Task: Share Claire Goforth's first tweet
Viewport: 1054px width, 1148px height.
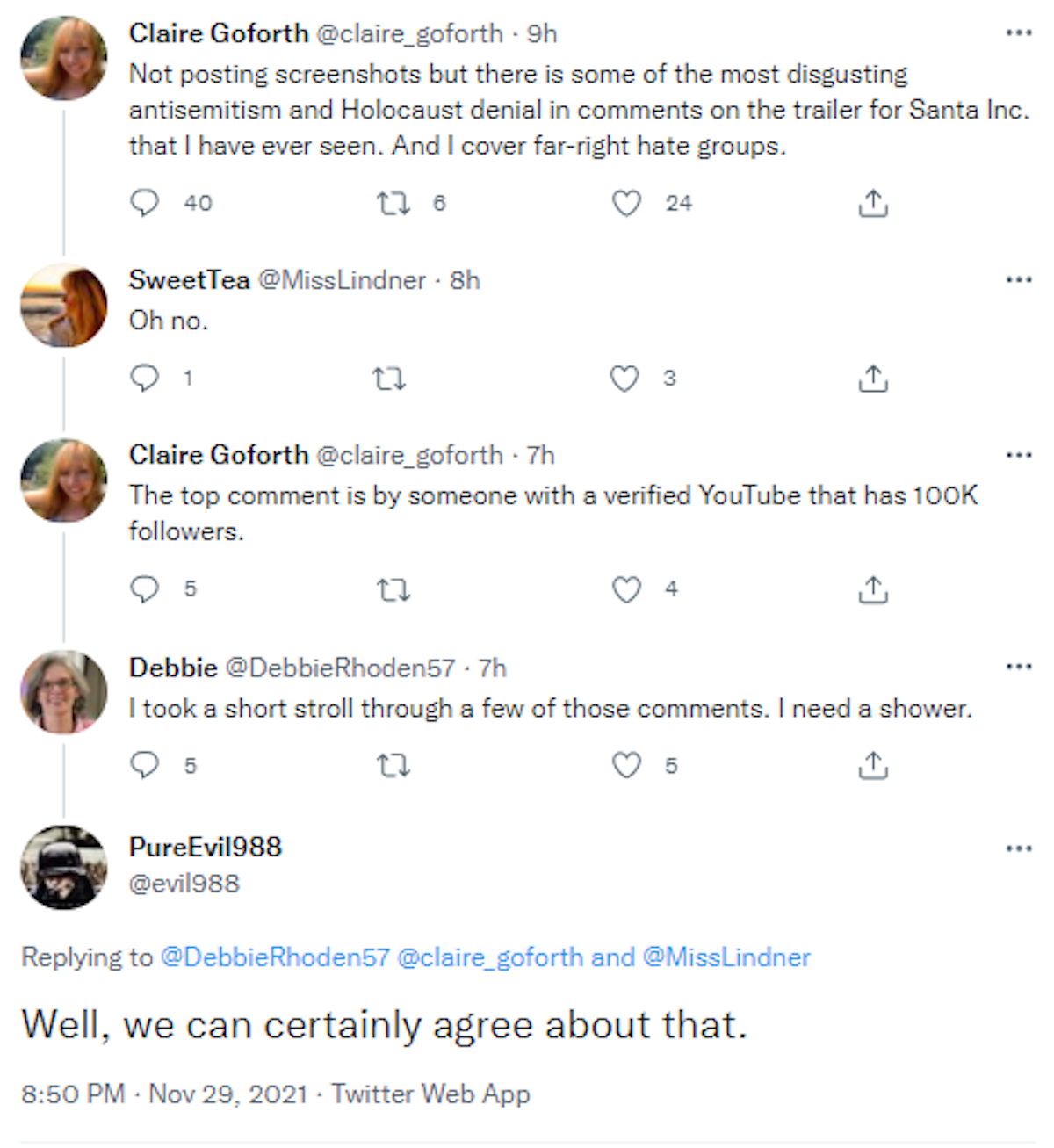Action: [x=872, y=204]
